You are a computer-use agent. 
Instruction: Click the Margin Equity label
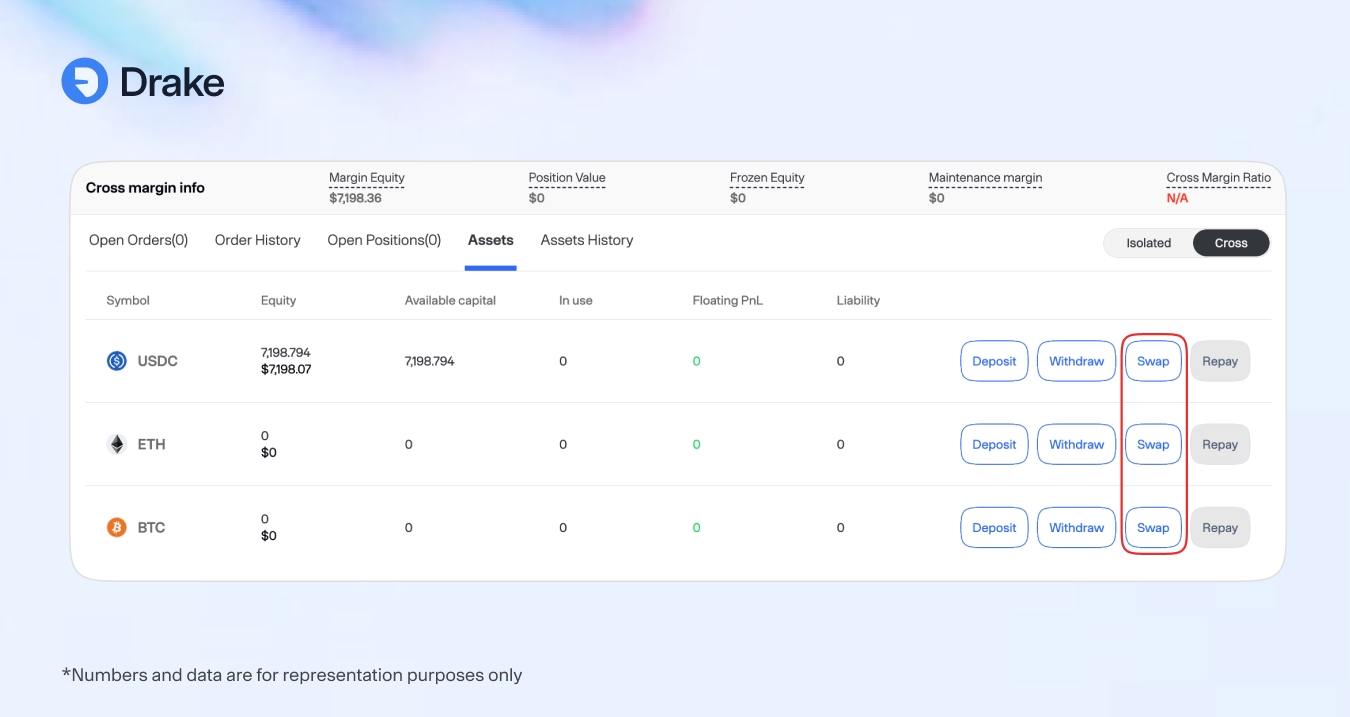coord(366,178)
